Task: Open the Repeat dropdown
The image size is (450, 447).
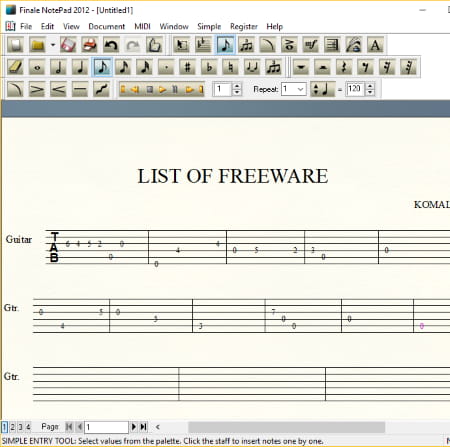Action: tap(294, 89)
